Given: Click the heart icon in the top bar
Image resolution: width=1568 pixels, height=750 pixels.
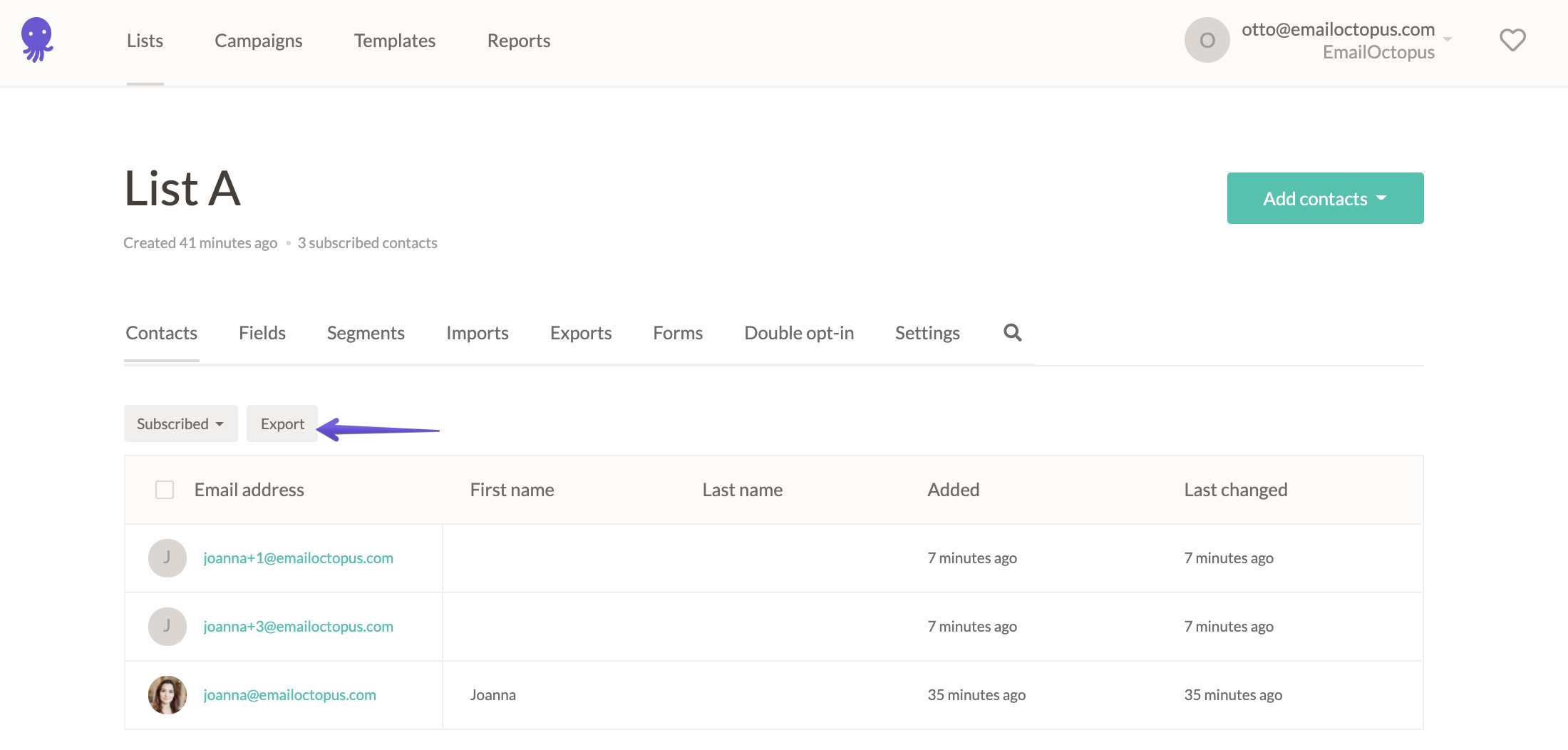Looking at the screenshot, I should click(1512, 40).
